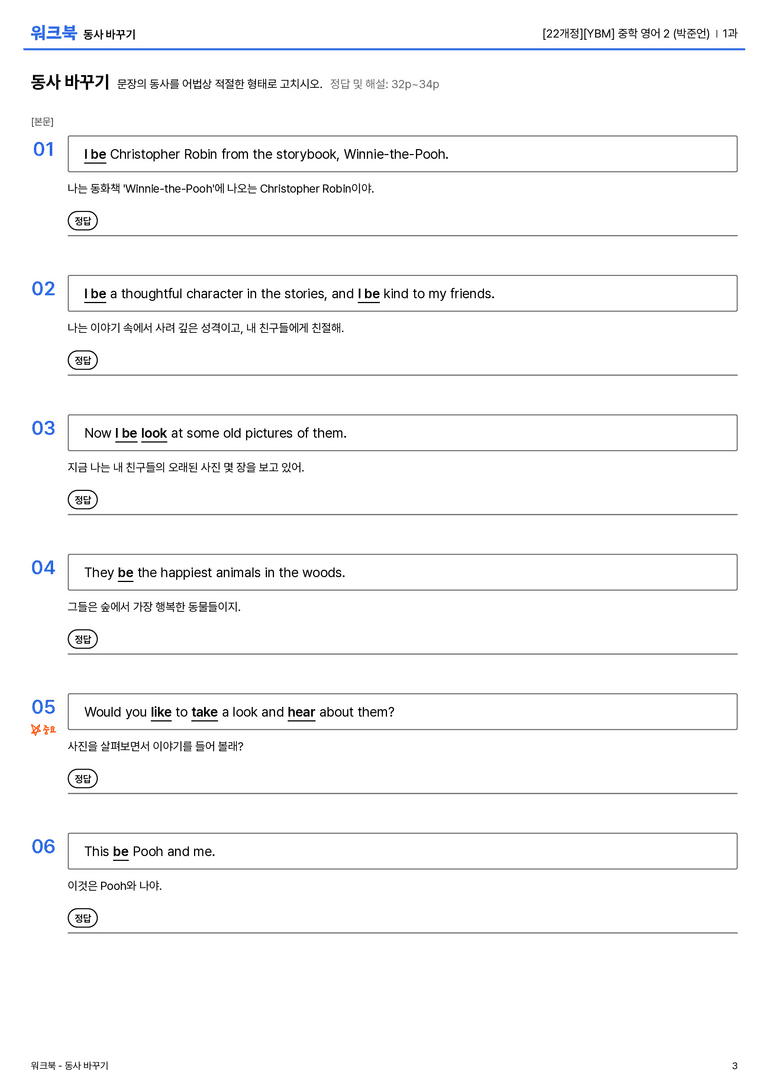This screenshot has width=768, height=1087.
Task: Click underlined word 'take' in question 05
Action: point(204,713)
